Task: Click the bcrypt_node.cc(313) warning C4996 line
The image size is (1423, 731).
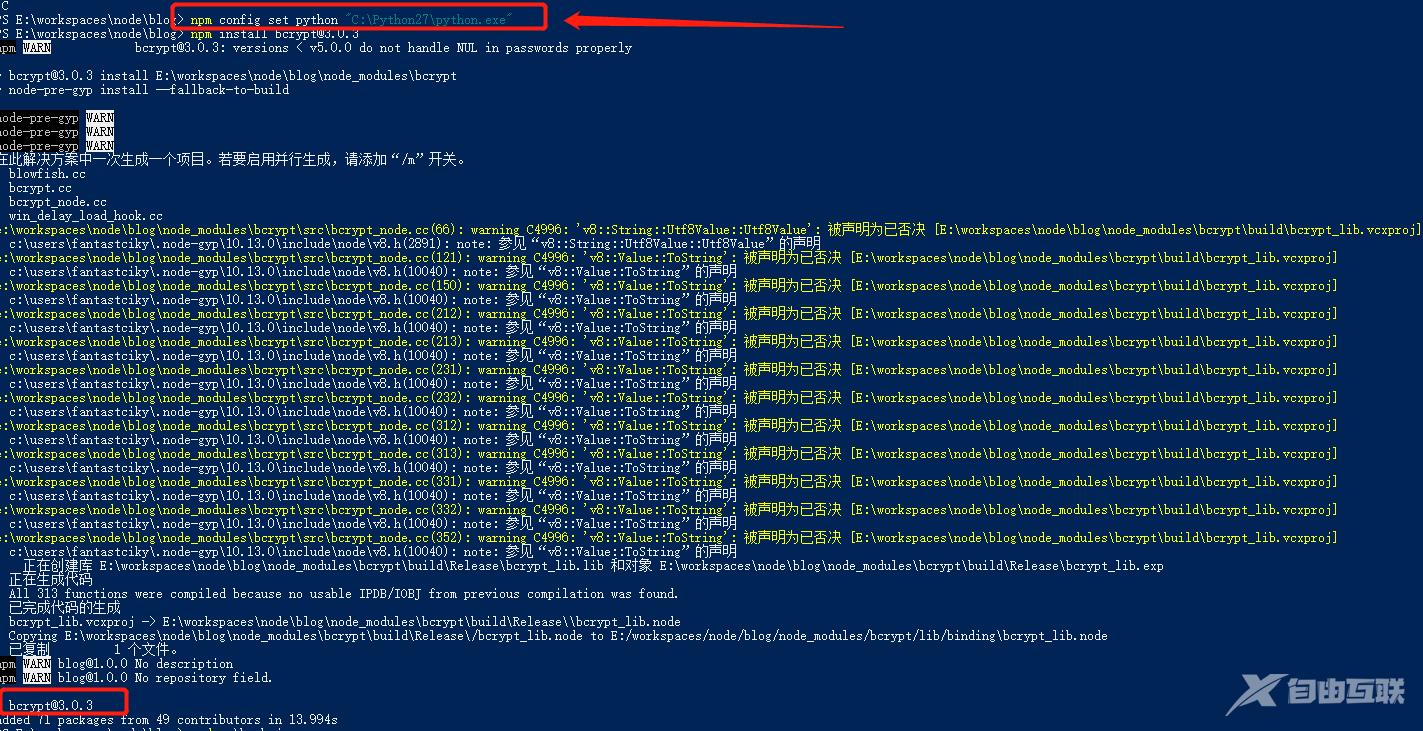Action: tap(669, 454)
